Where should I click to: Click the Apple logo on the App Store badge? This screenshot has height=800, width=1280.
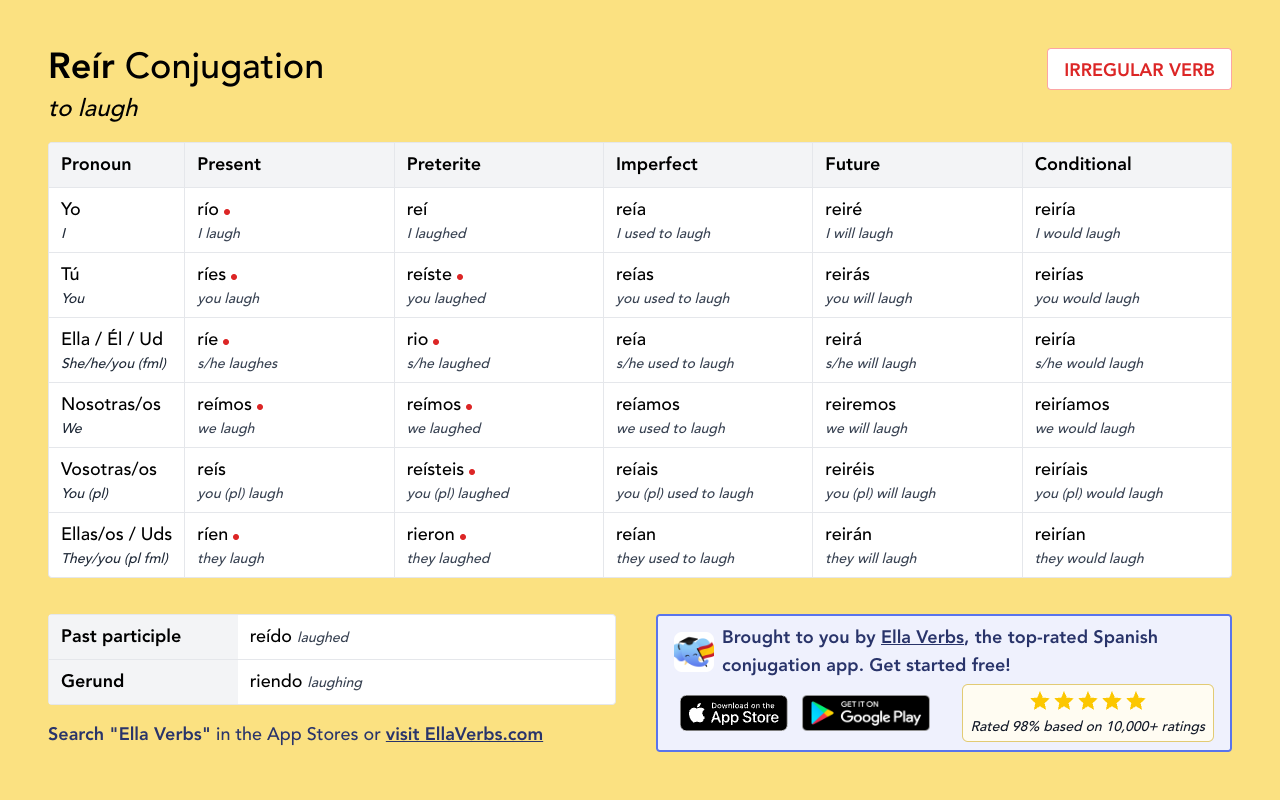[695, 713]
